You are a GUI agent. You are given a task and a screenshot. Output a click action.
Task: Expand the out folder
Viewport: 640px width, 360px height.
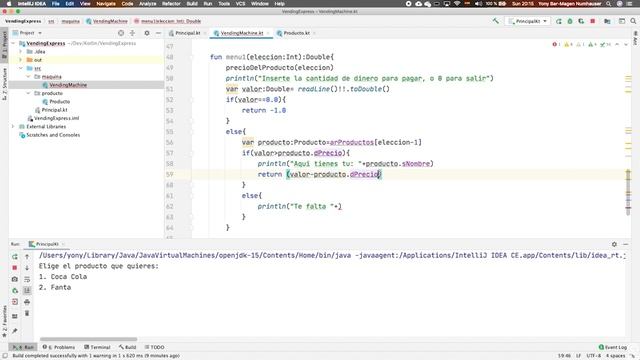21,60
